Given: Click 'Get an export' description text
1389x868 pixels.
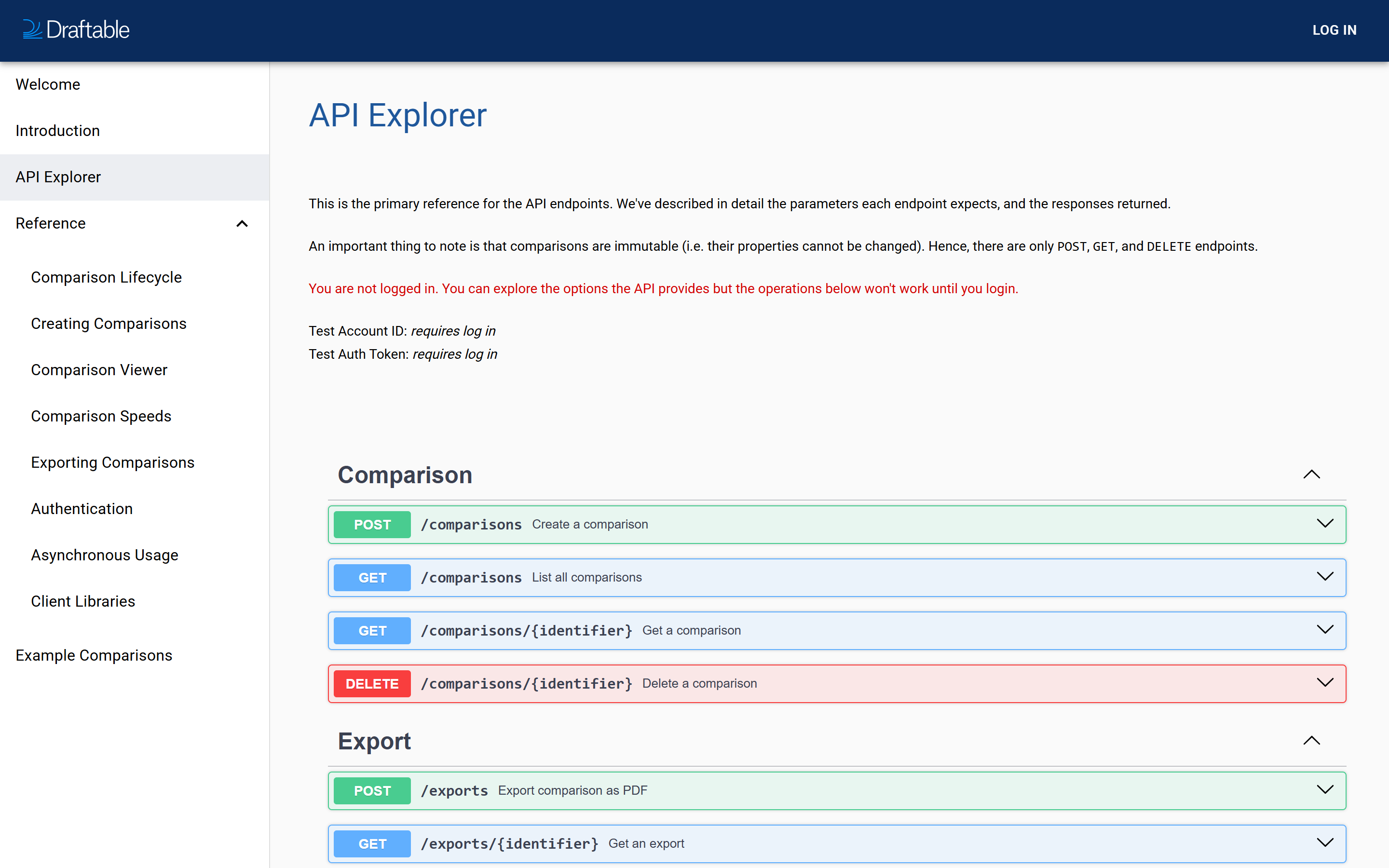Looking at the screenshot, I should click(x=646, y=843).
